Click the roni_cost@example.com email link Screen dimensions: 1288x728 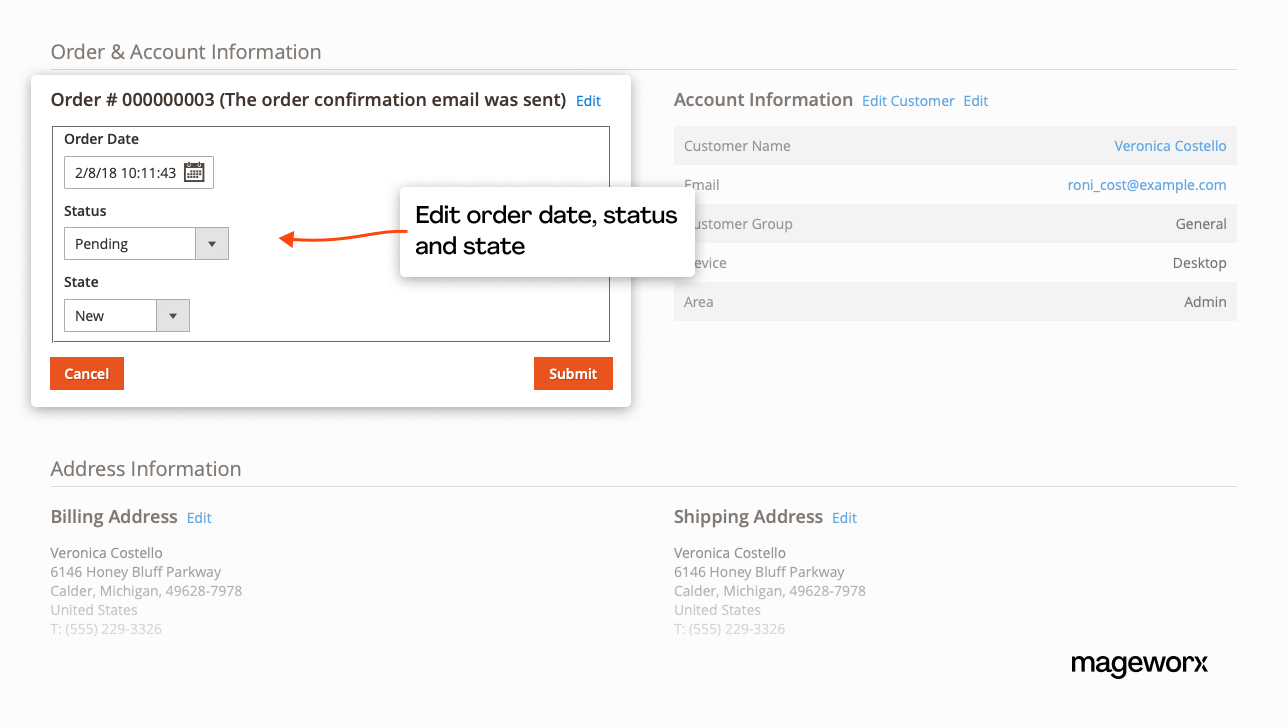(1146, 185)
